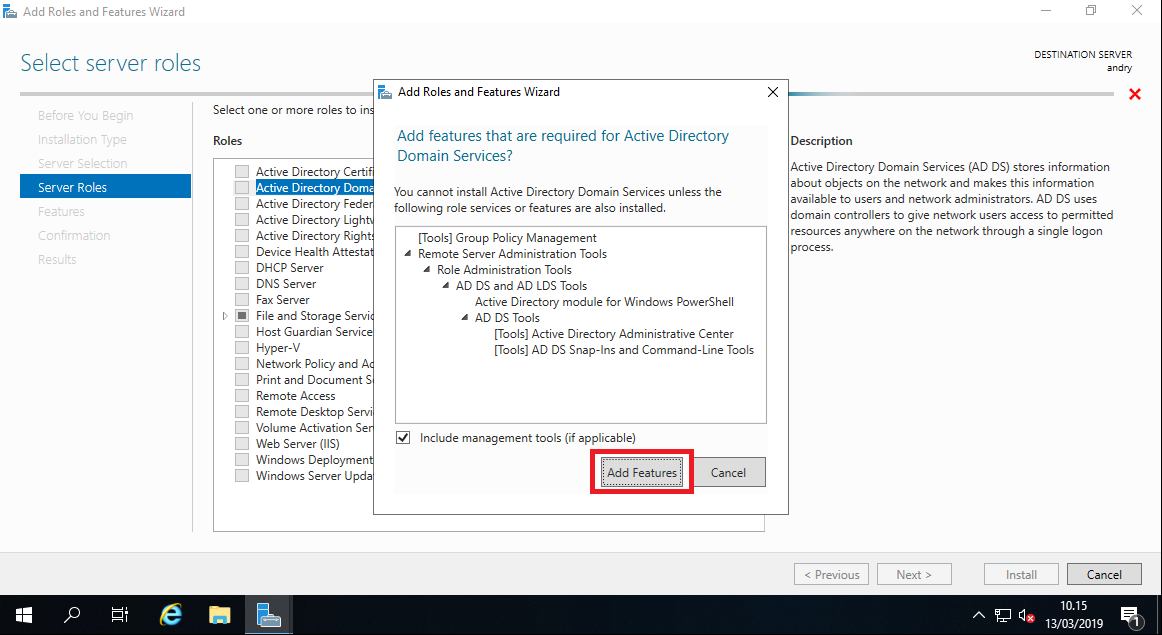Check Windows Deployment Services checkbox
The width and height of the screenshot is (1162, 635).
242,459
